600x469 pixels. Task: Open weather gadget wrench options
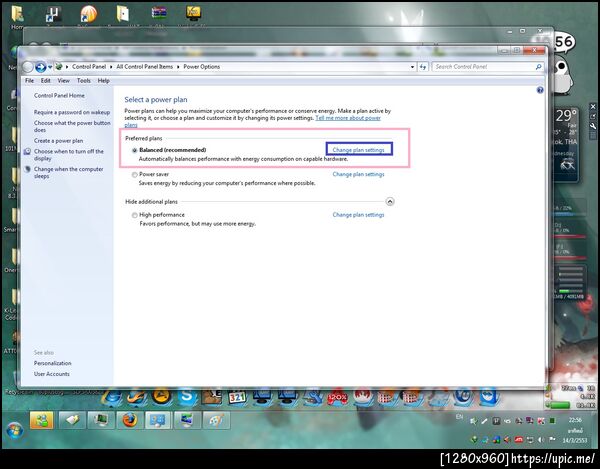tap(593, 125)
